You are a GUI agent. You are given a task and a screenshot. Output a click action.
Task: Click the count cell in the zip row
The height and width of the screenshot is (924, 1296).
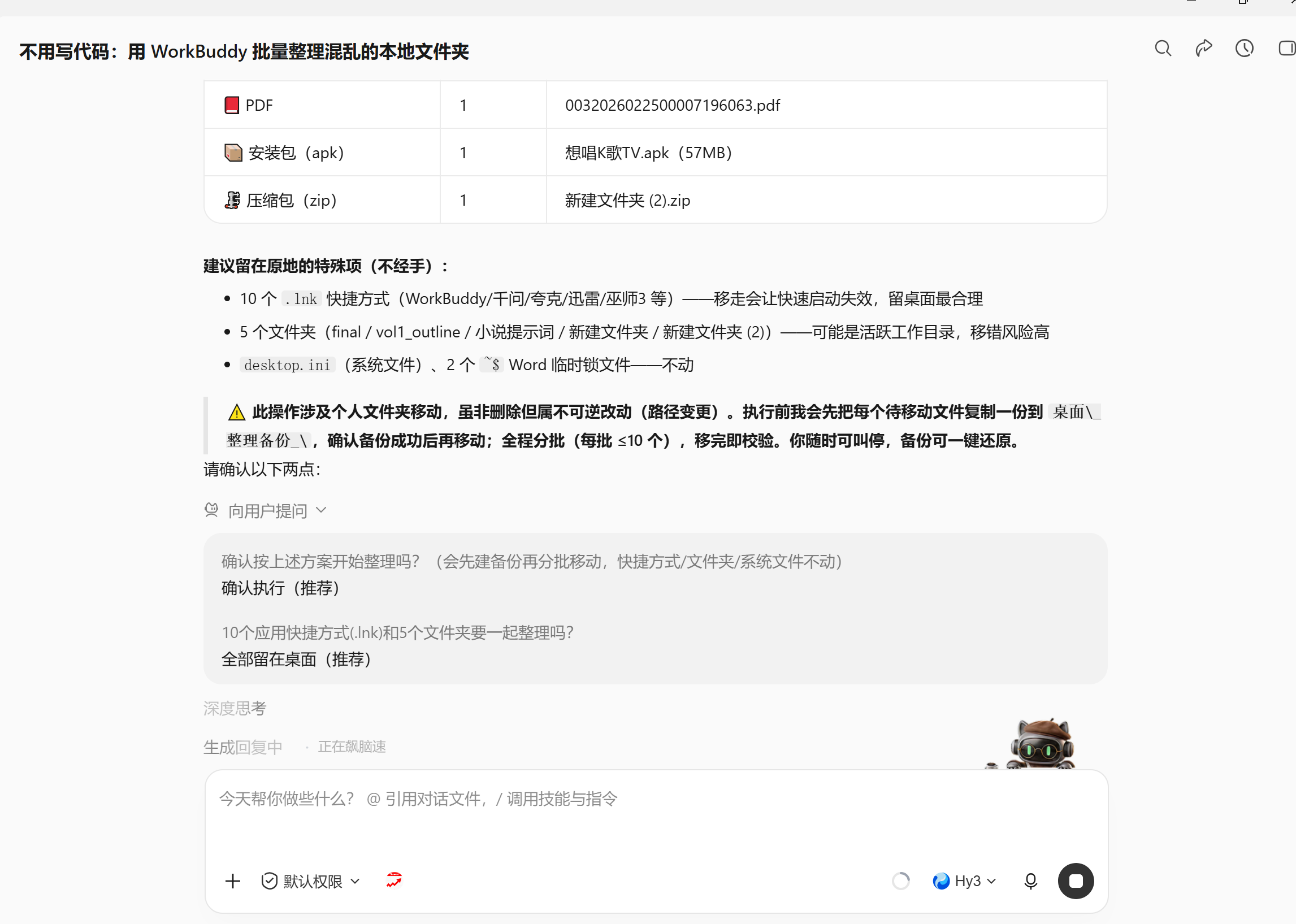click(x=493, y=199)
